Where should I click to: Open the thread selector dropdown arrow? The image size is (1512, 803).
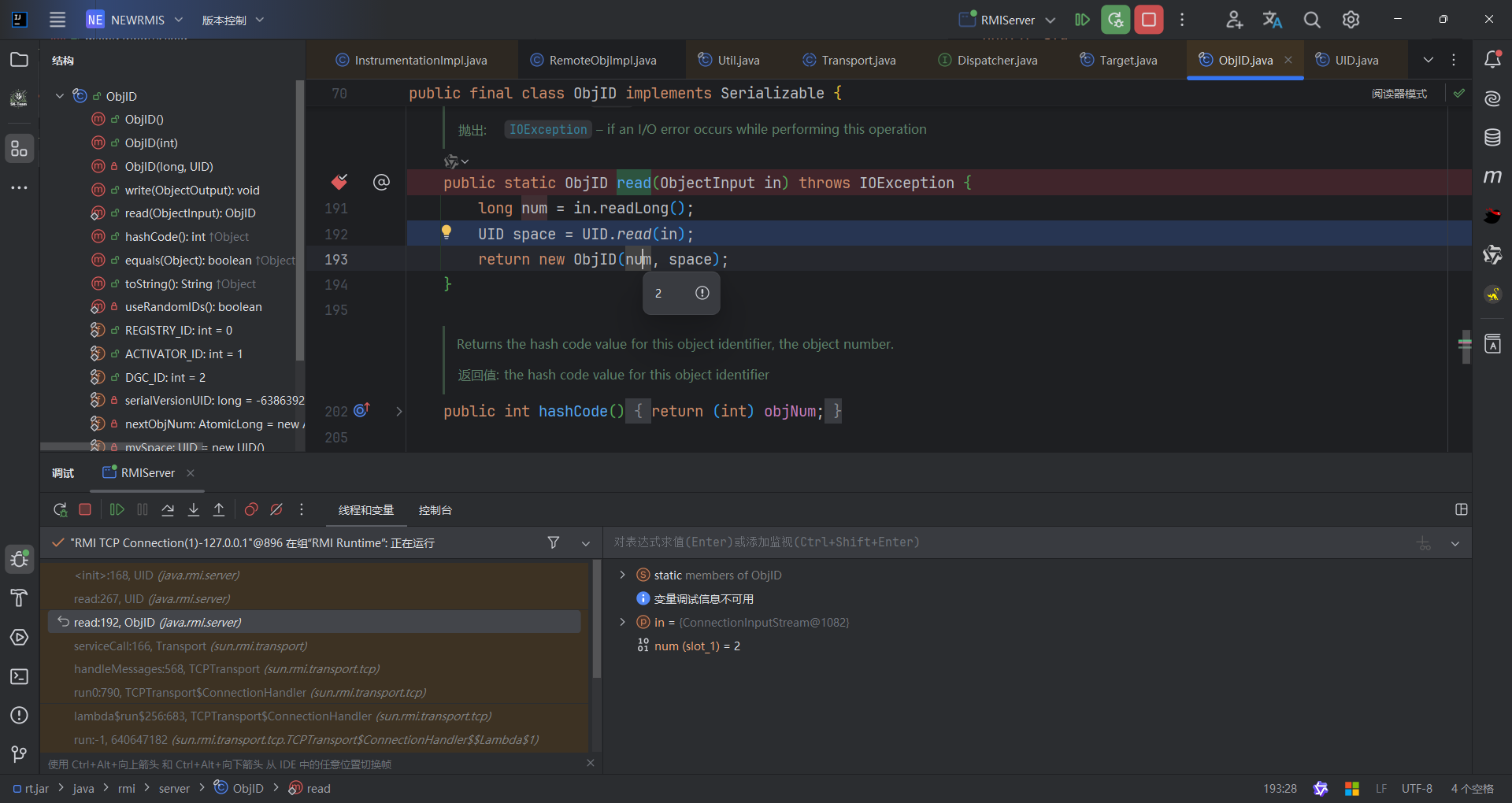(x=585, y=543)
